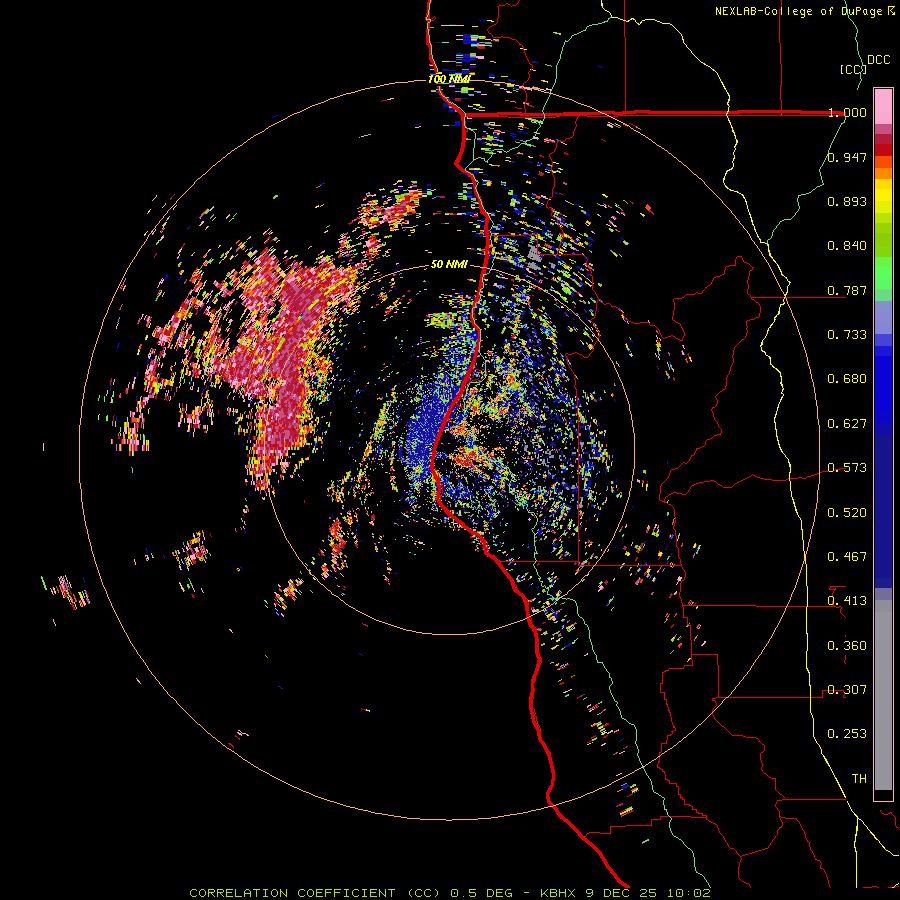This screenshot has width=900, height=900.
Task: Click the 0.893 legend value
Action: click(847, 201)
